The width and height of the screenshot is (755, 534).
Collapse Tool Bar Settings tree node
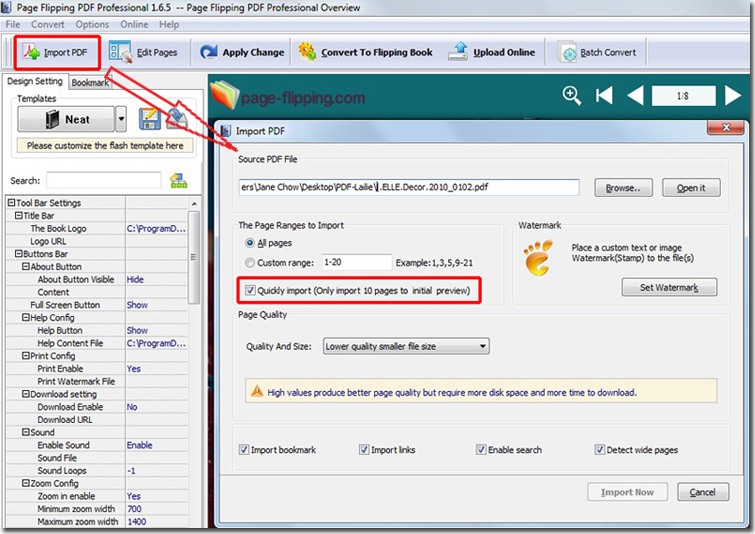[11, 203]
